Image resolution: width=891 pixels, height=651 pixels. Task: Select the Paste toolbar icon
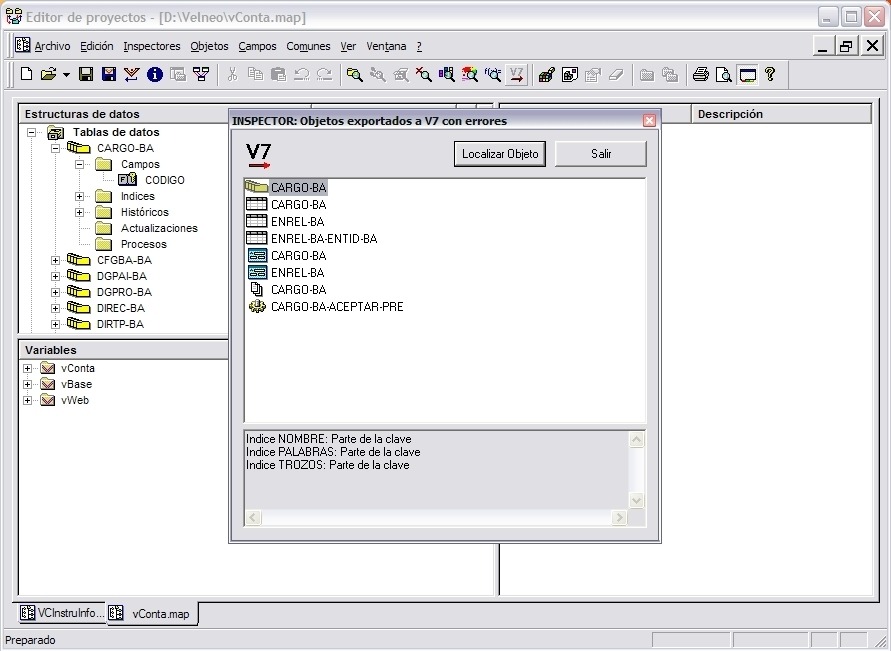(x=279, y=74)
